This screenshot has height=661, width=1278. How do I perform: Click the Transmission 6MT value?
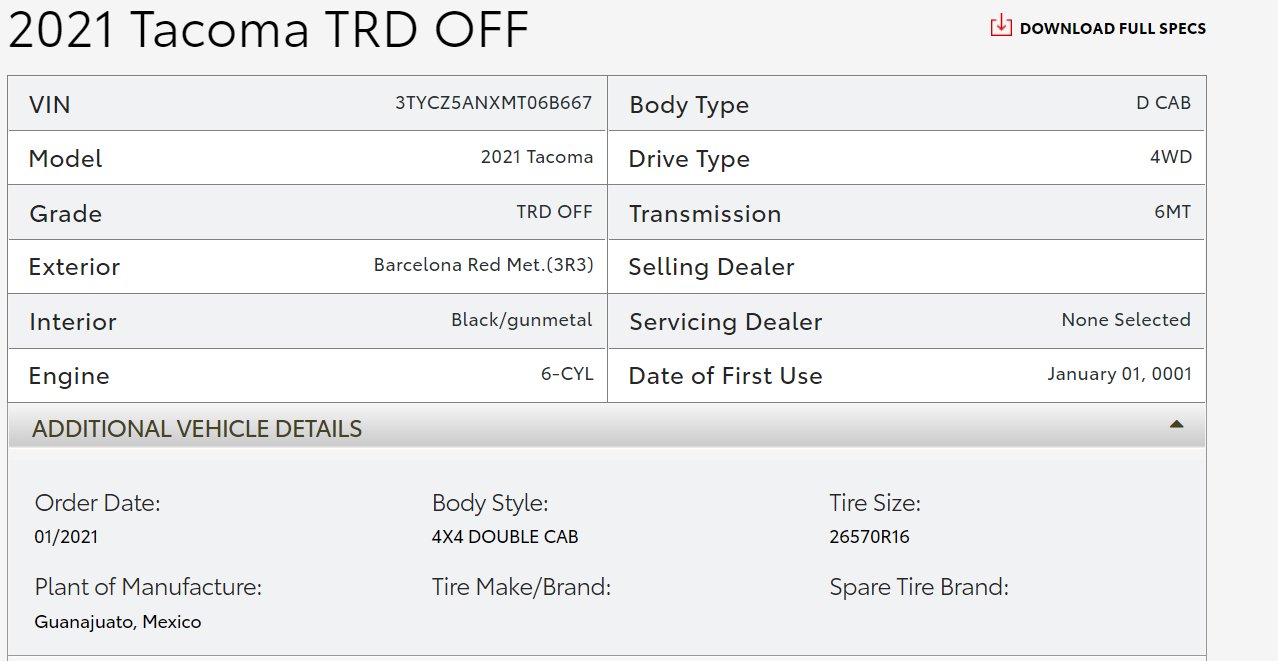tap(1172, 212)
